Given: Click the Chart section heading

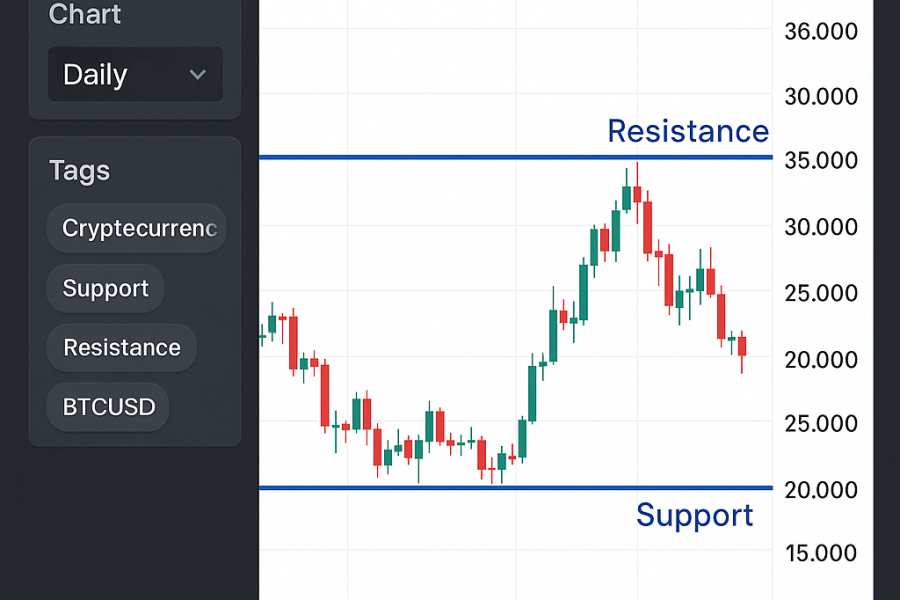Looking at the screenshot, I should tap(85, 14).
